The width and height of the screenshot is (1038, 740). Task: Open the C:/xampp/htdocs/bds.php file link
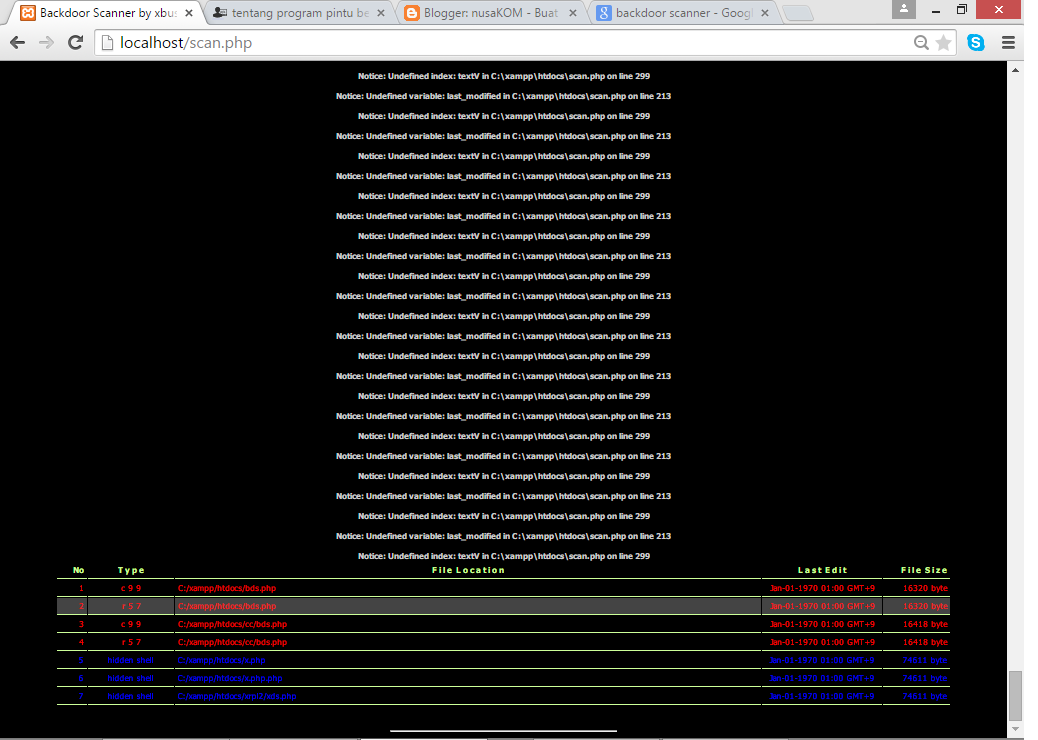coord(227,589)
